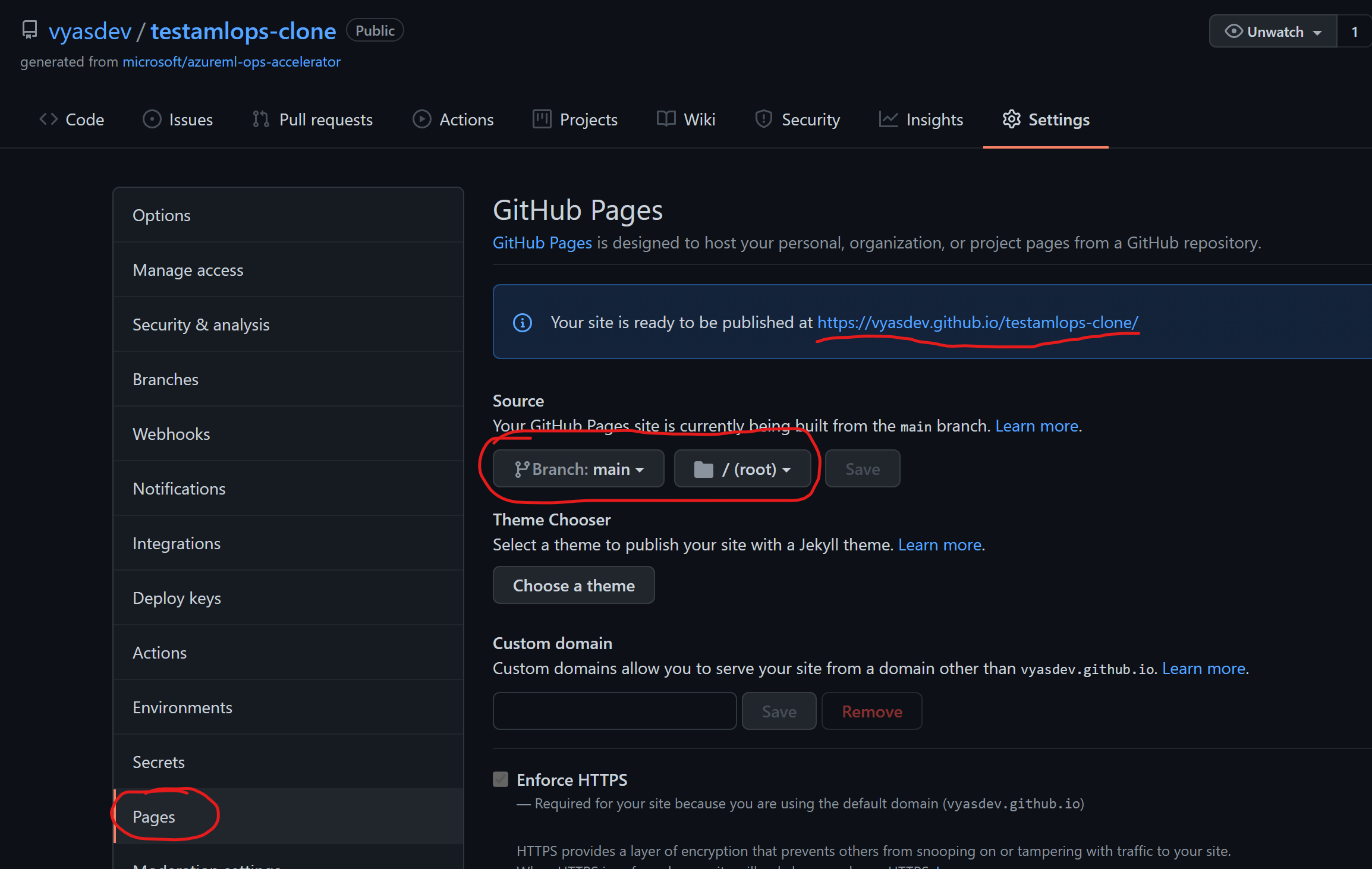This screenshot has width=1372, height=869.
Task: Click the Issues circle icon
Action: click(x=152, y=119)
